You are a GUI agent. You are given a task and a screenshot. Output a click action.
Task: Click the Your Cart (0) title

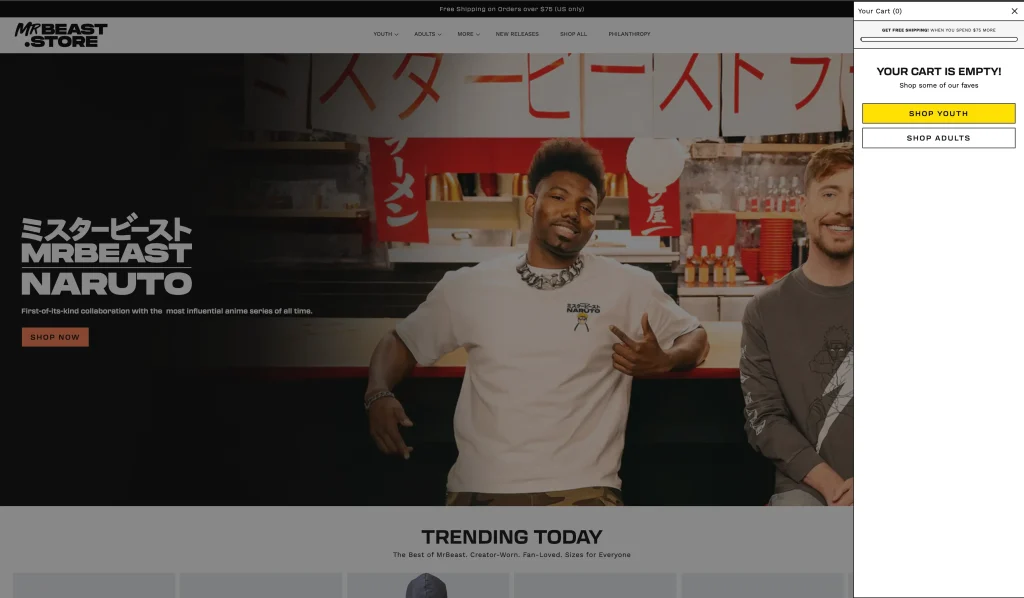tap(880, 11)
